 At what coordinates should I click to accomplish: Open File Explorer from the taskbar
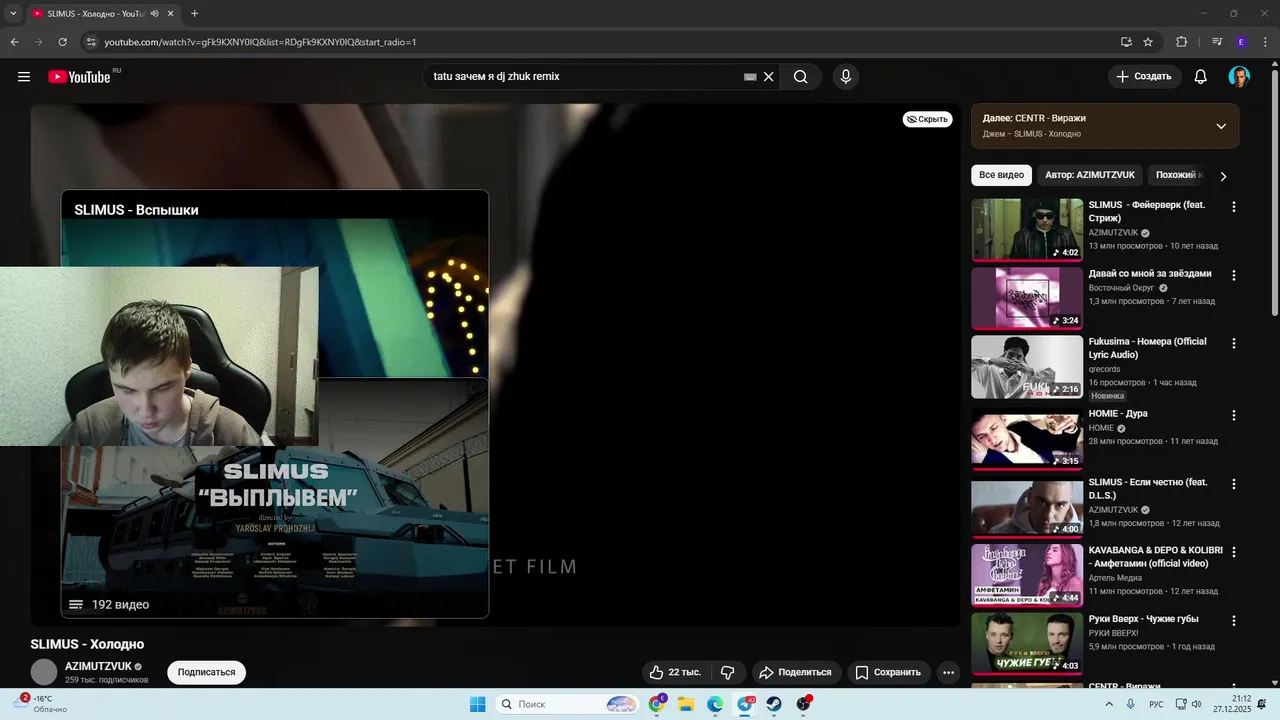(x=686, y=704)
